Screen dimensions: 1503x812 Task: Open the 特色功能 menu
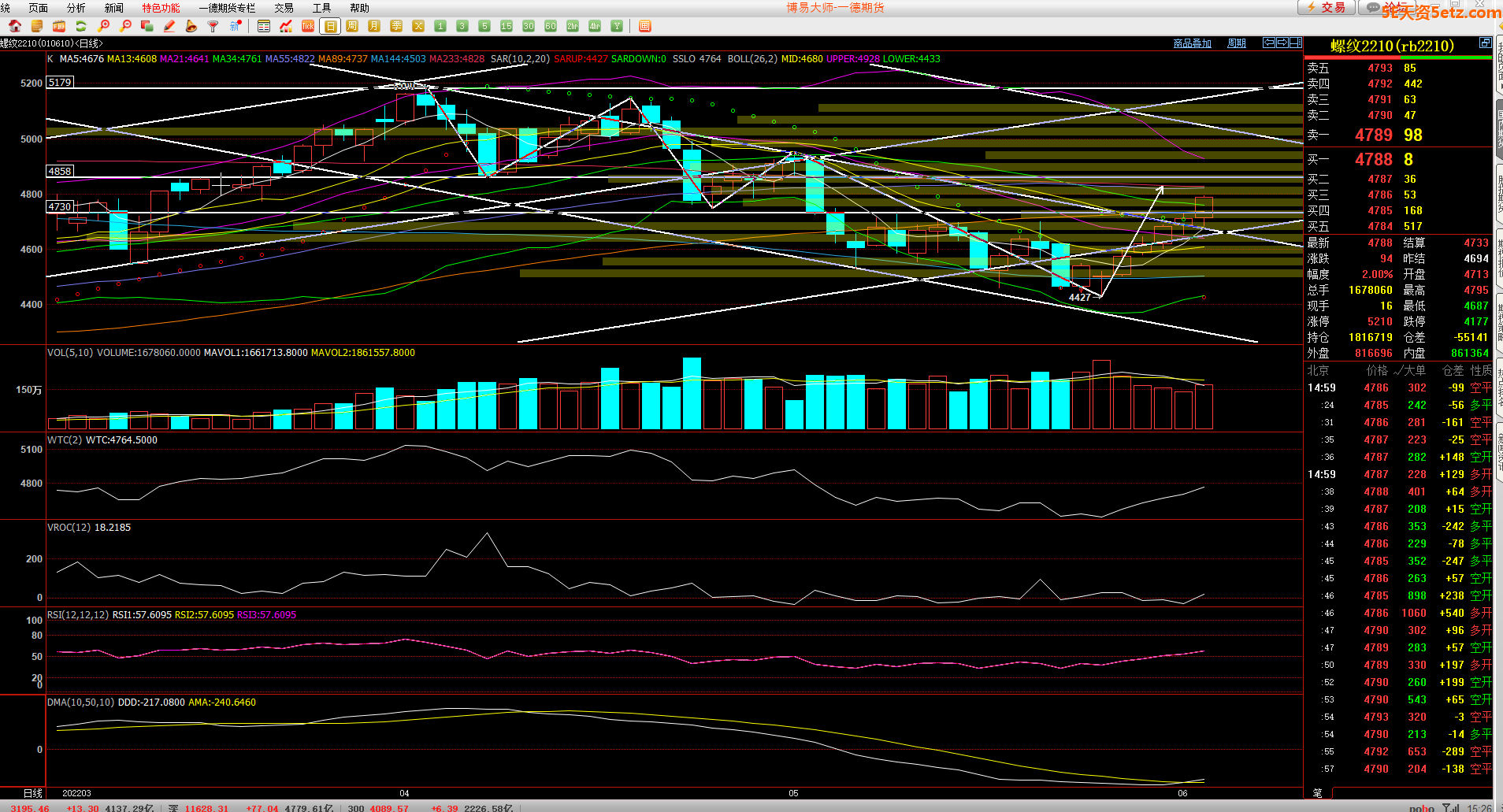161,8
